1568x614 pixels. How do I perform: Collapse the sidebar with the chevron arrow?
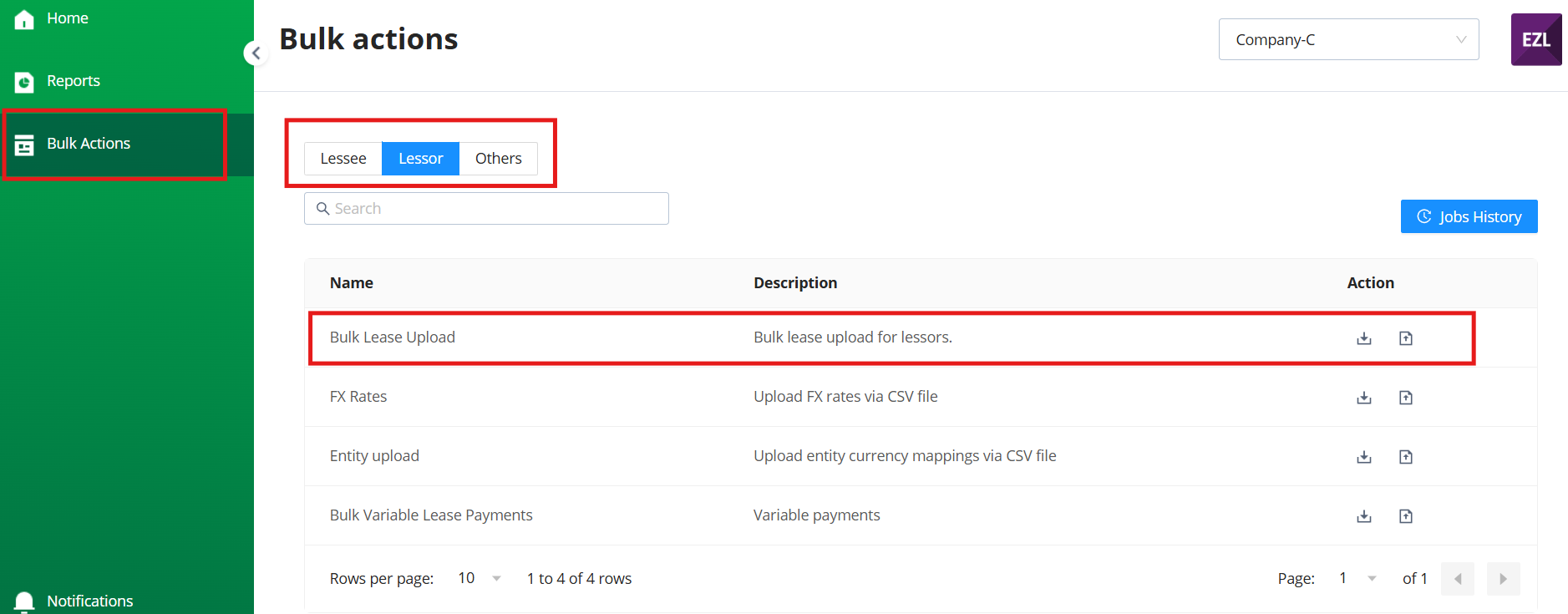(x=256, y=53)
